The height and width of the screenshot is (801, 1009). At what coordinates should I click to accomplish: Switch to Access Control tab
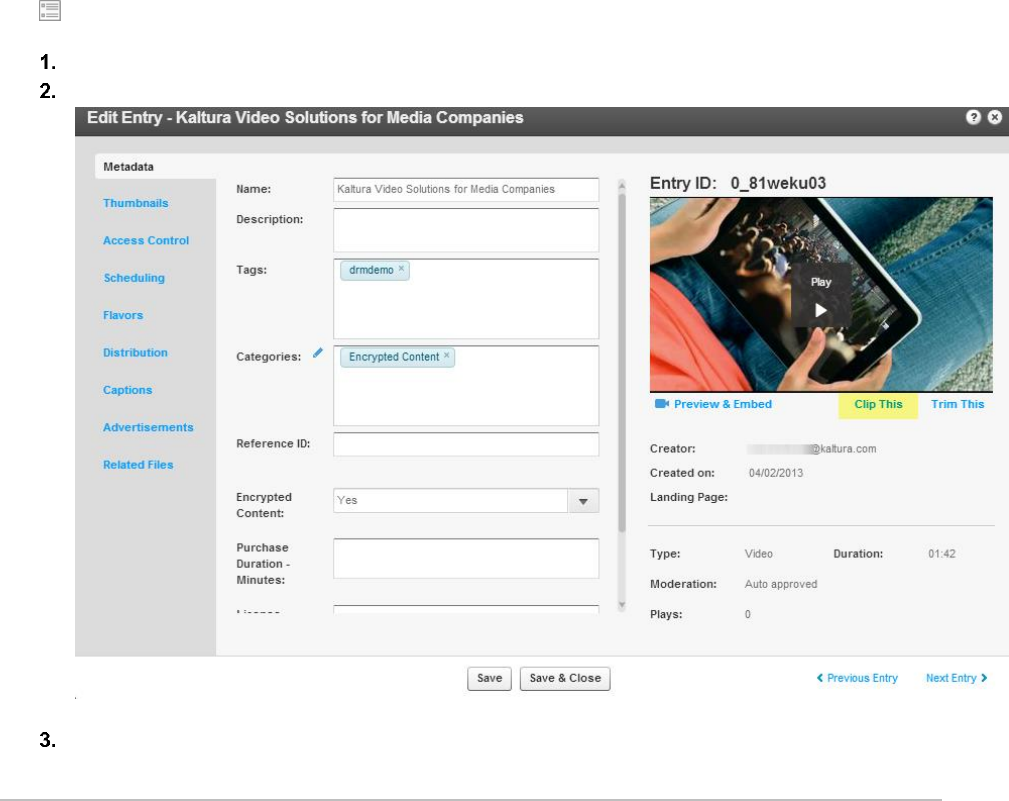[146, 241]
